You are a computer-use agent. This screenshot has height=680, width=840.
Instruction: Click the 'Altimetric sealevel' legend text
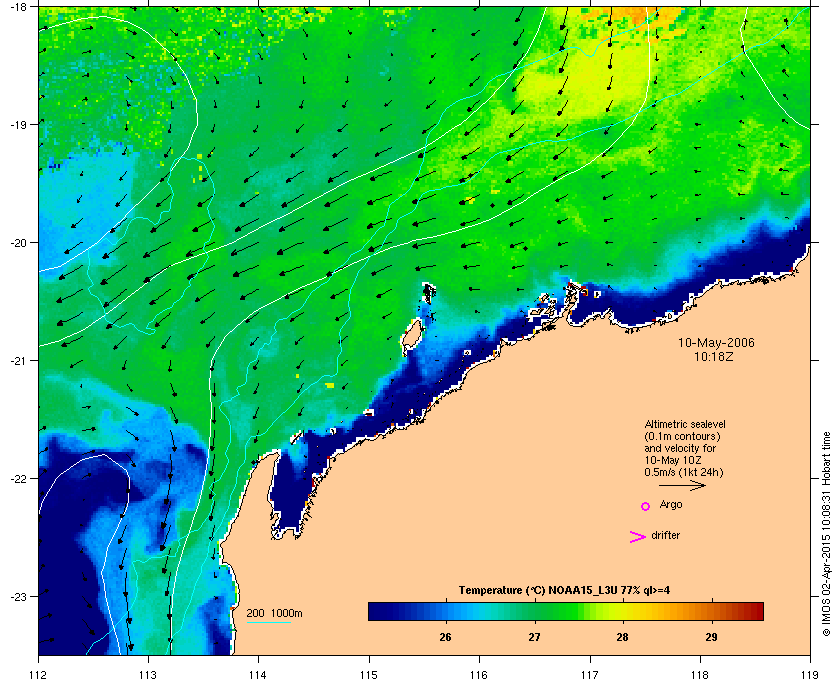[685, 424]
